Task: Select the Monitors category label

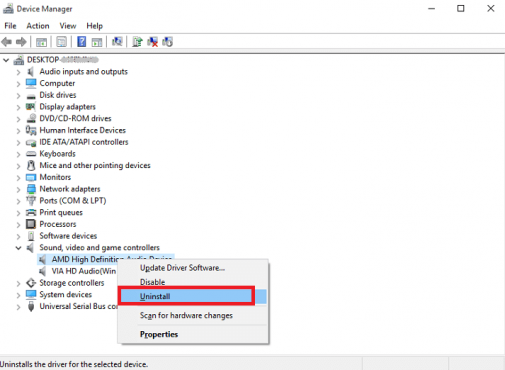Action: [x=55, y=177]
